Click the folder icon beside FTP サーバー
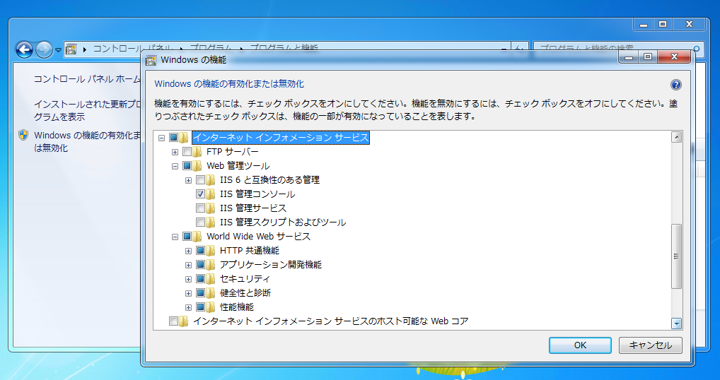Viewport: 720px width, 380px height. point(197,152)
